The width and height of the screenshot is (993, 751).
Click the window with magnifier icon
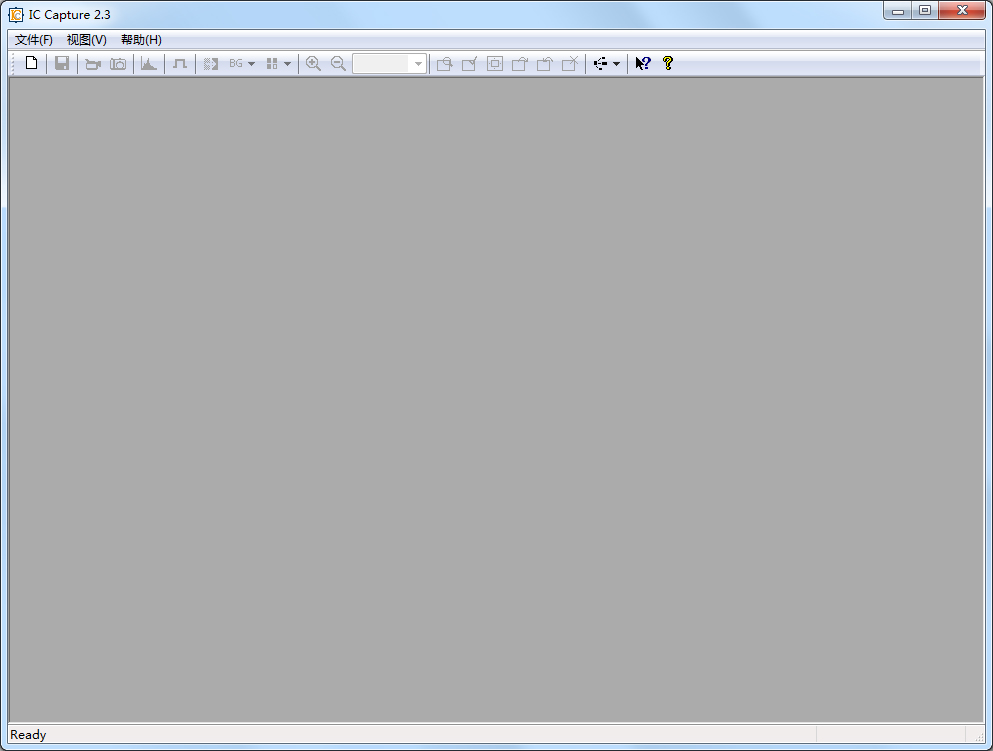tap(445, 64)
